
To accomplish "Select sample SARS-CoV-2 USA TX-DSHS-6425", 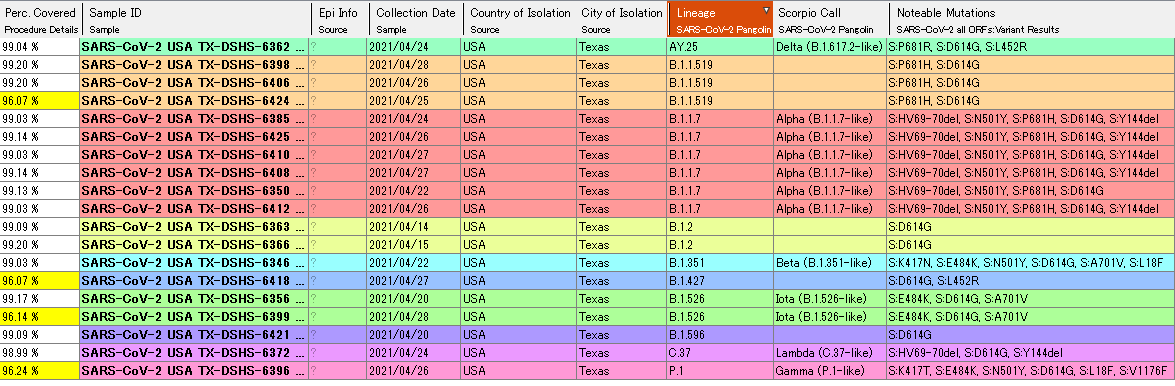I will coord(193,136).
